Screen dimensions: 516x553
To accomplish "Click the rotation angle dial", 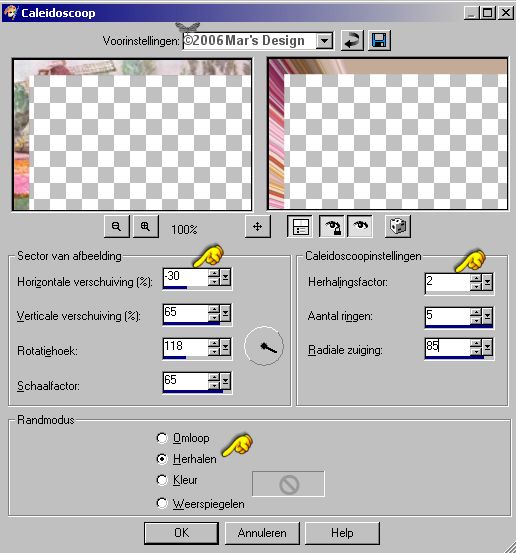I will coord(264,346).
